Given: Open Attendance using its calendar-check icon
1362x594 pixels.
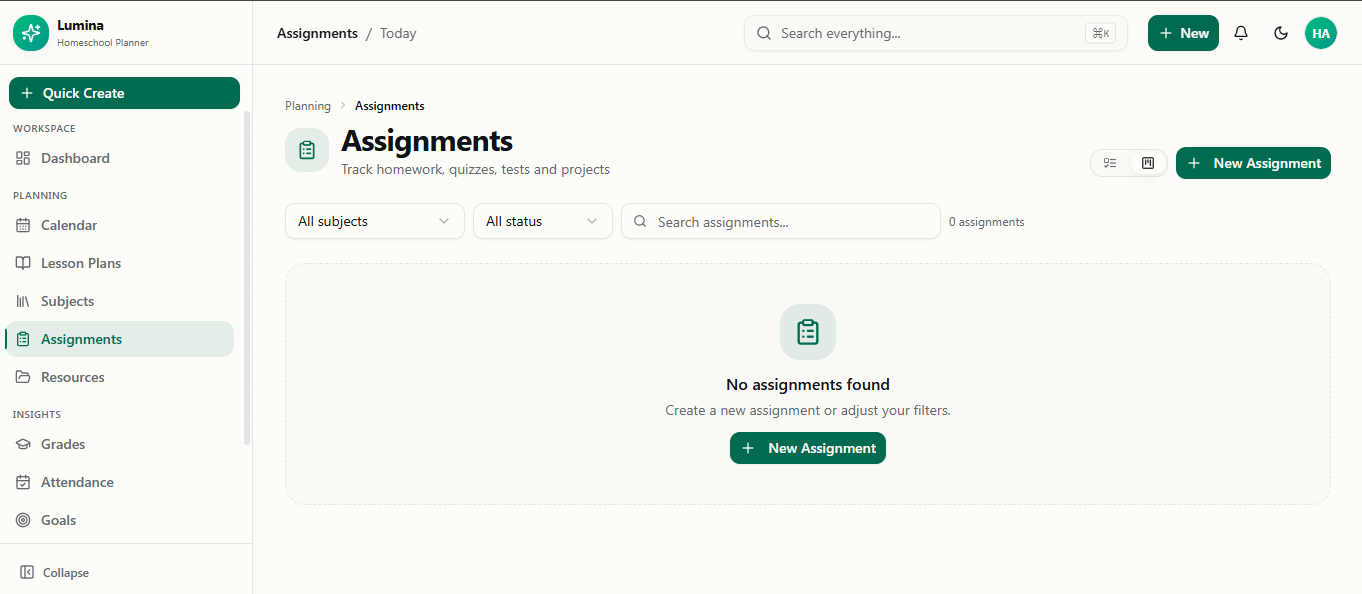Looking at the screenshot, I should coord(23,482).
